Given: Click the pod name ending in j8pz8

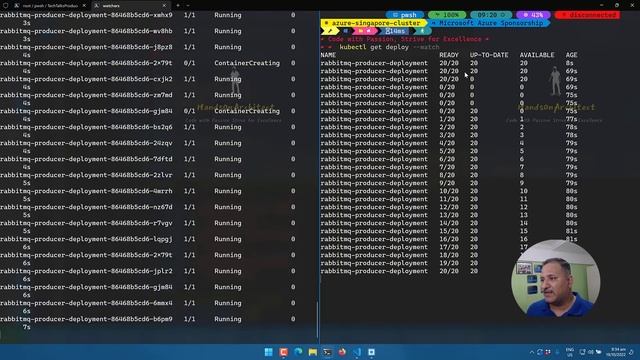Looking at the screenshot, I should [x=86, y=47].
